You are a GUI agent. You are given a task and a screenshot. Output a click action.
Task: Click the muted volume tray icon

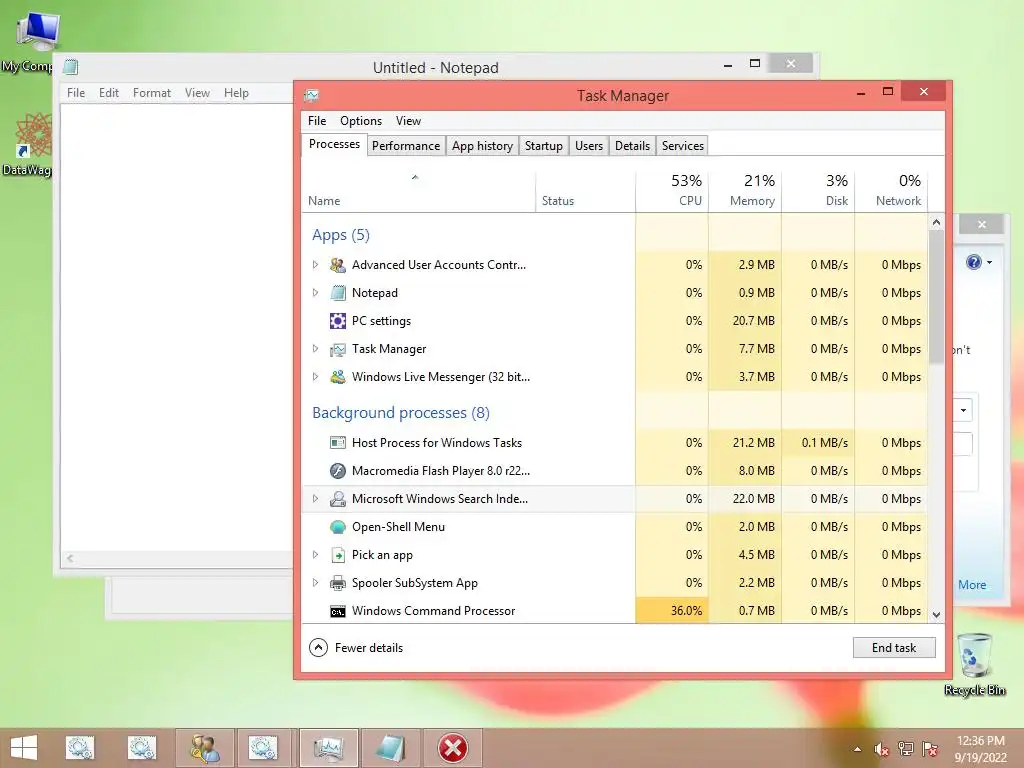coord(881,749)
